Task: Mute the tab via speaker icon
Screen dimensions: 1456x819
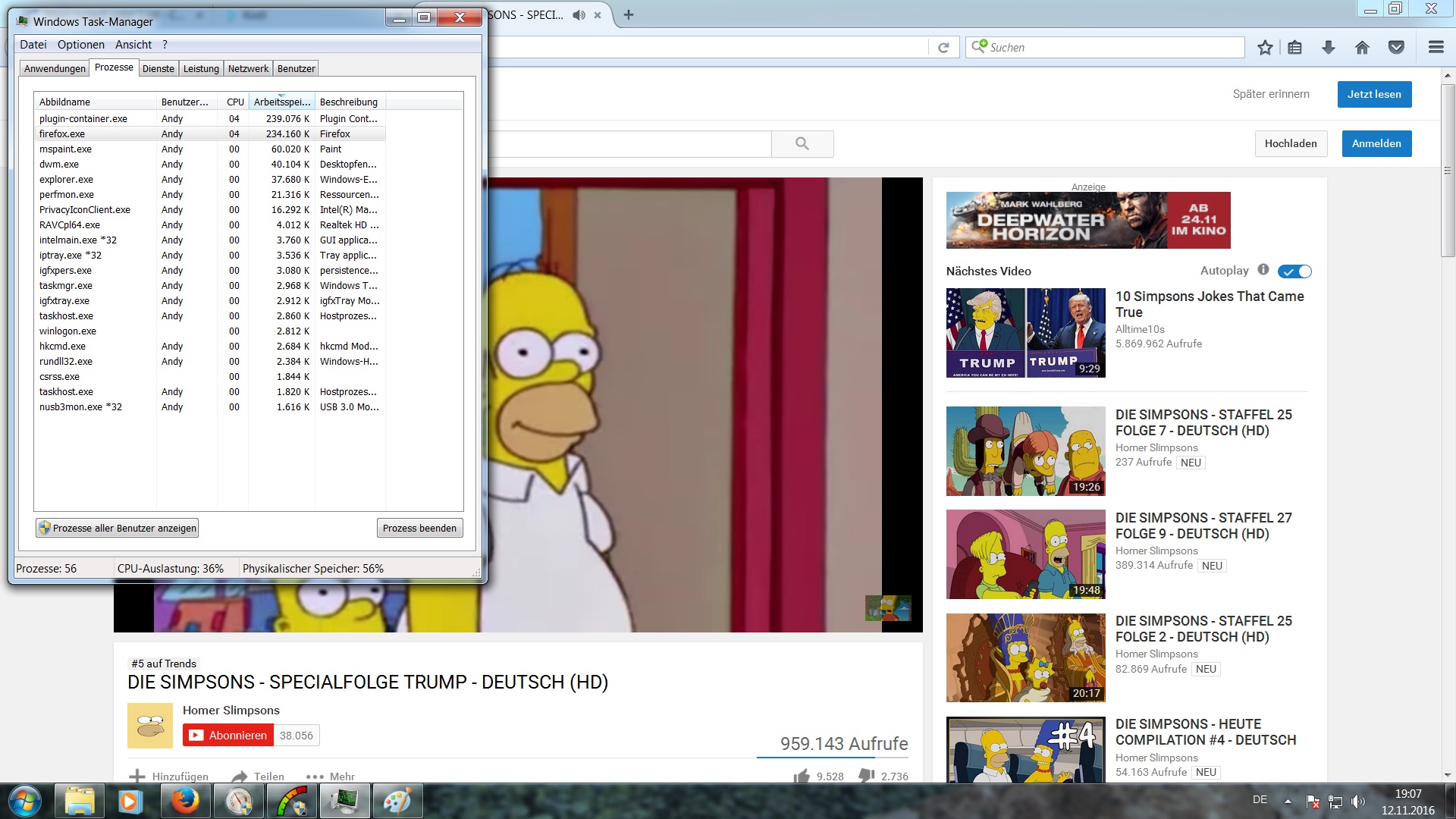Action: pyautogui.click(x=579, y=15)
